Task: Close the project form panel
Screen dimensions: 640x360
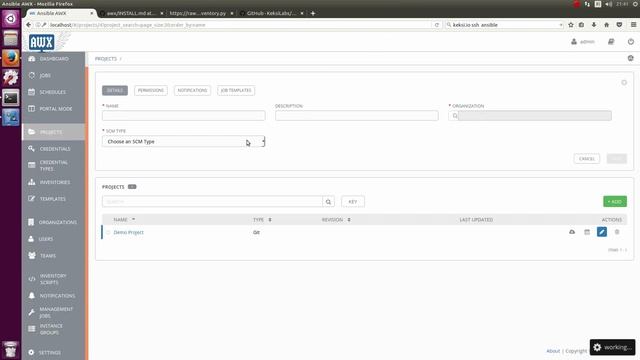Action: 624,82
